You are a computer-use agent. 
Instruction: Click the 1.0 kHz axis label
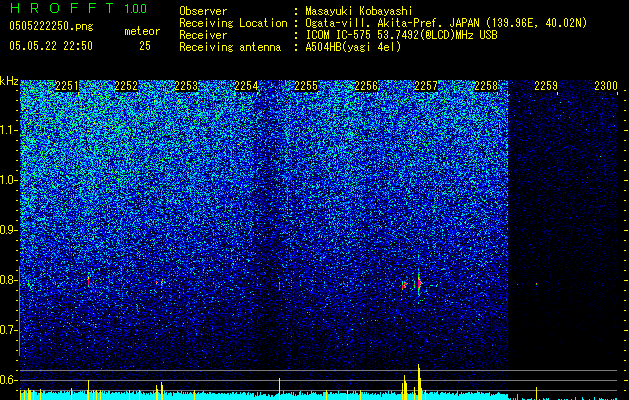9,180
